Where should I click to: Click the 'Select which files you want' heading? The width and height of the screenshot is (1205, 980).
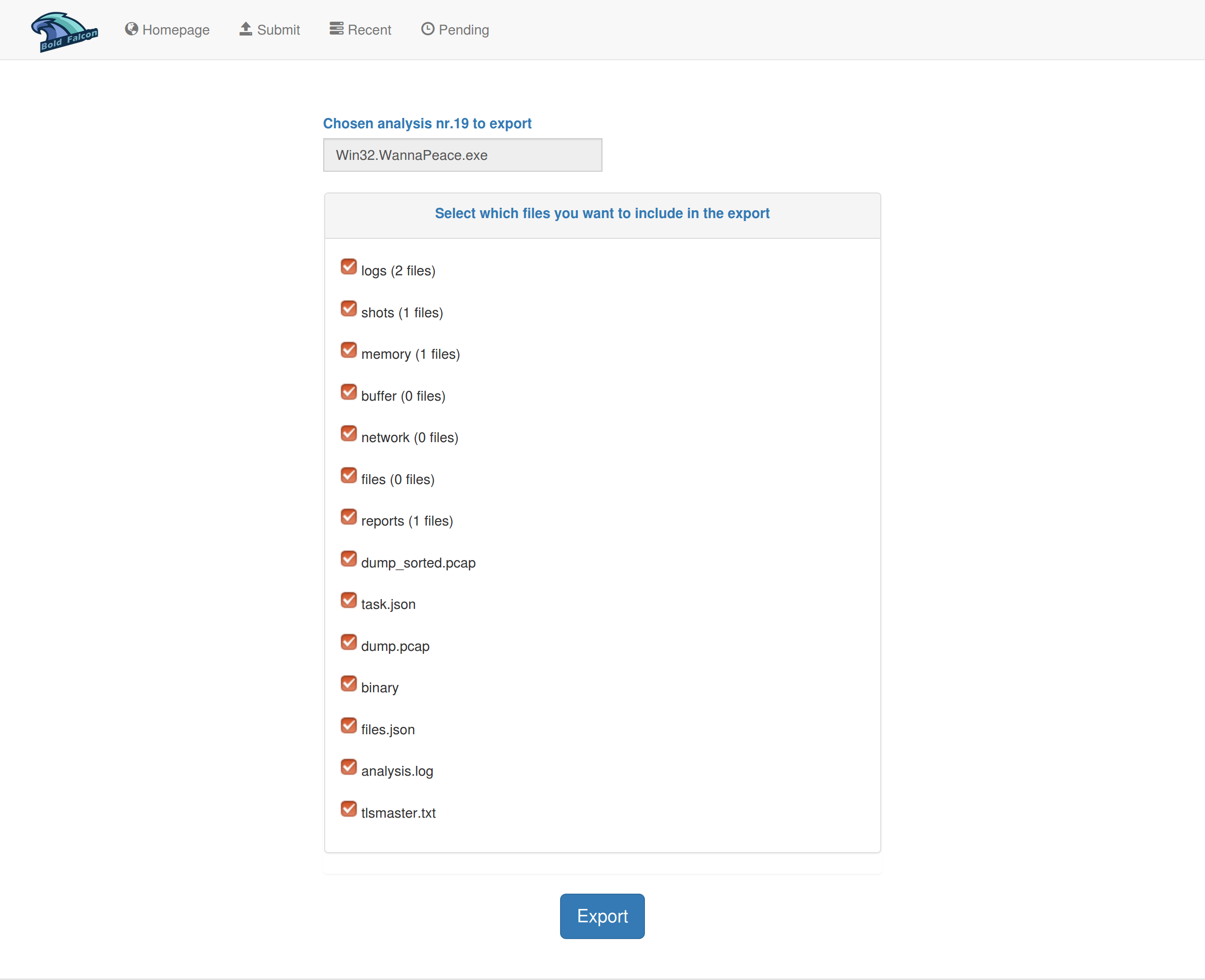602,213
